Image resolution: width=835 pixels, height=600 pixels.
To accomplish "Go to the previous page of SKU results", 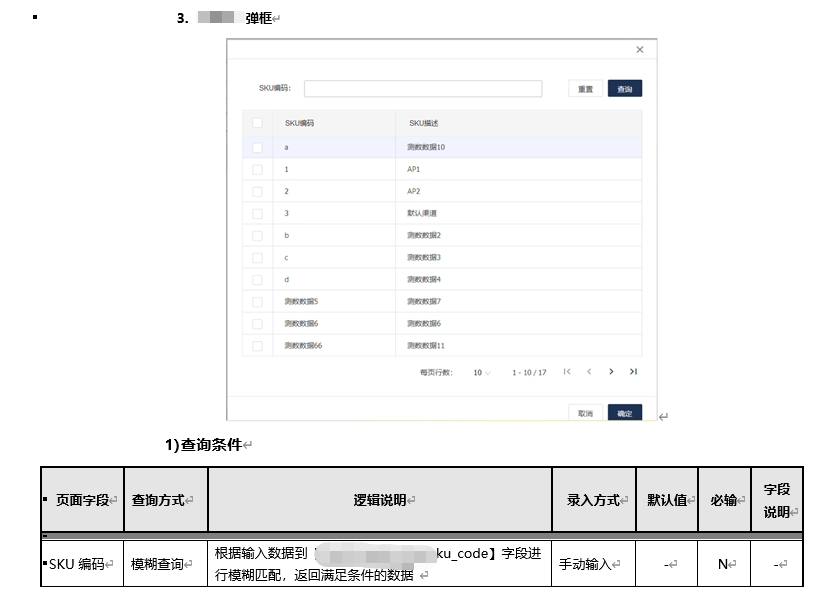I will point(590,371).
